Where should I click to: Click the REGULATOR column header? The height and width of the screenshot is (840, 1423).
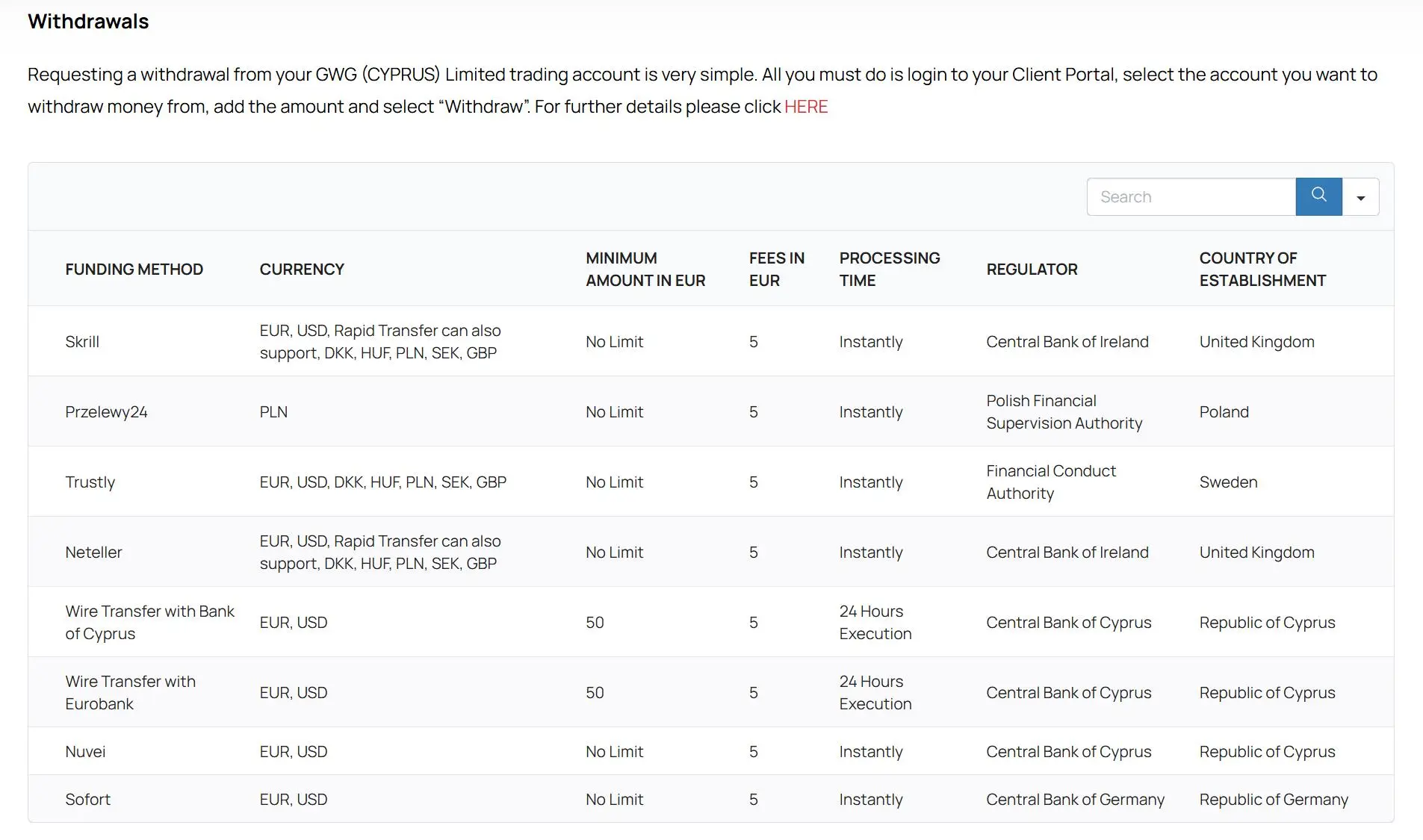(x=1032, y=269)
